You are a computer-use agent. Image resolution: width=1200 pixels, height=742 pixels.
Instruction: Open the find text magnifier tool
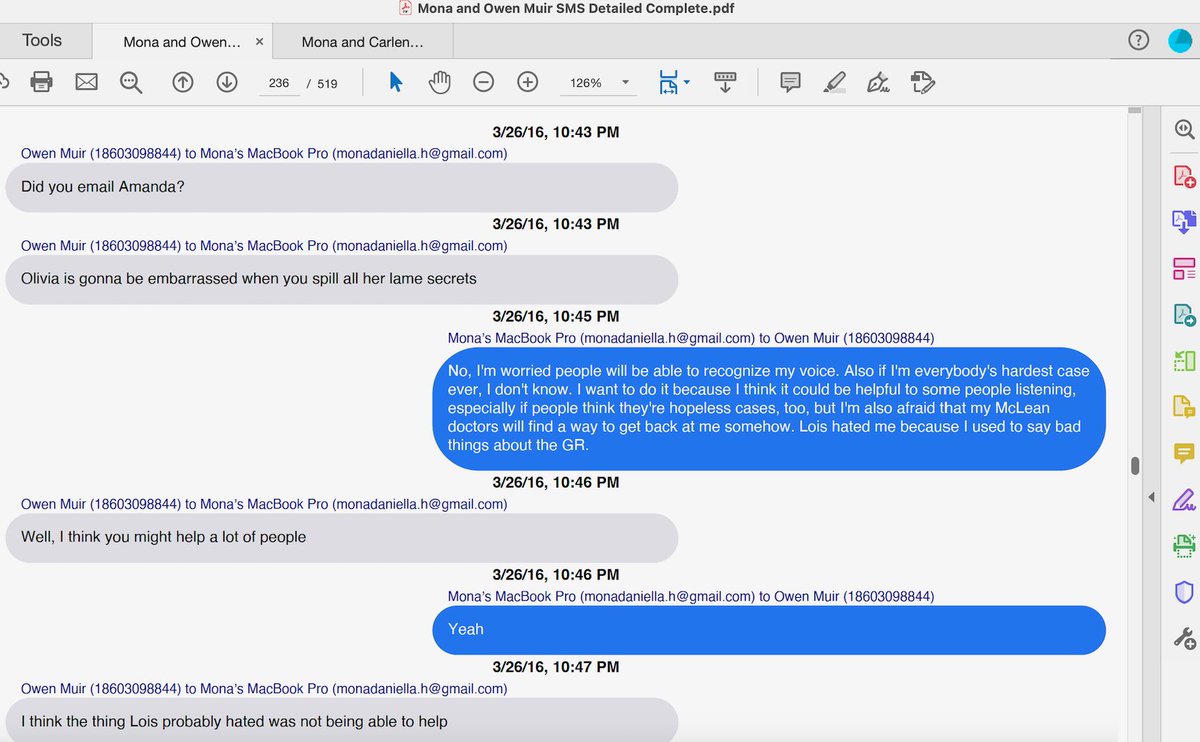[131, 82]
